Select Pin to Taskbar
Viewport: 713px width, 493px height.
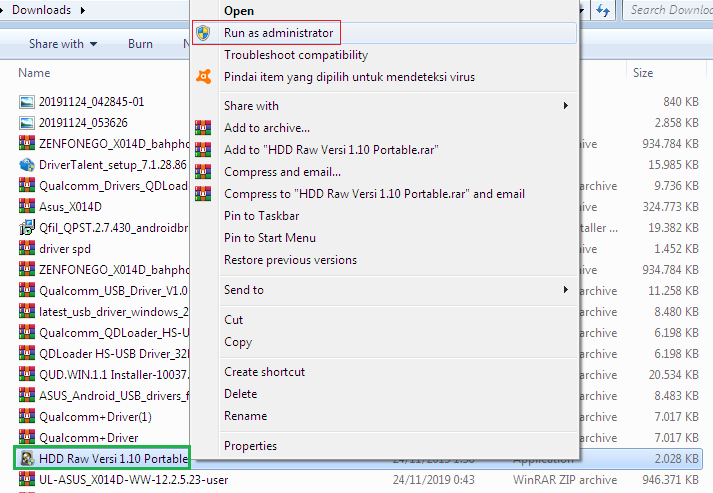pyautogui.click(x=261, y=216)
